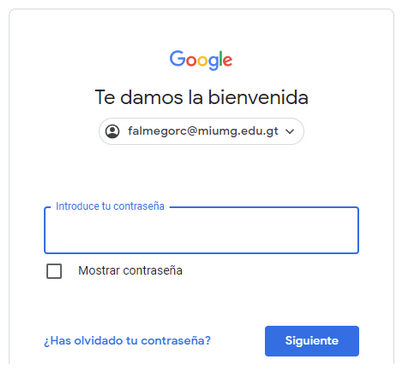Enable showing password with the empty square box
The image size is (405, 383).
pyautogui.click(x=54, y=271)
